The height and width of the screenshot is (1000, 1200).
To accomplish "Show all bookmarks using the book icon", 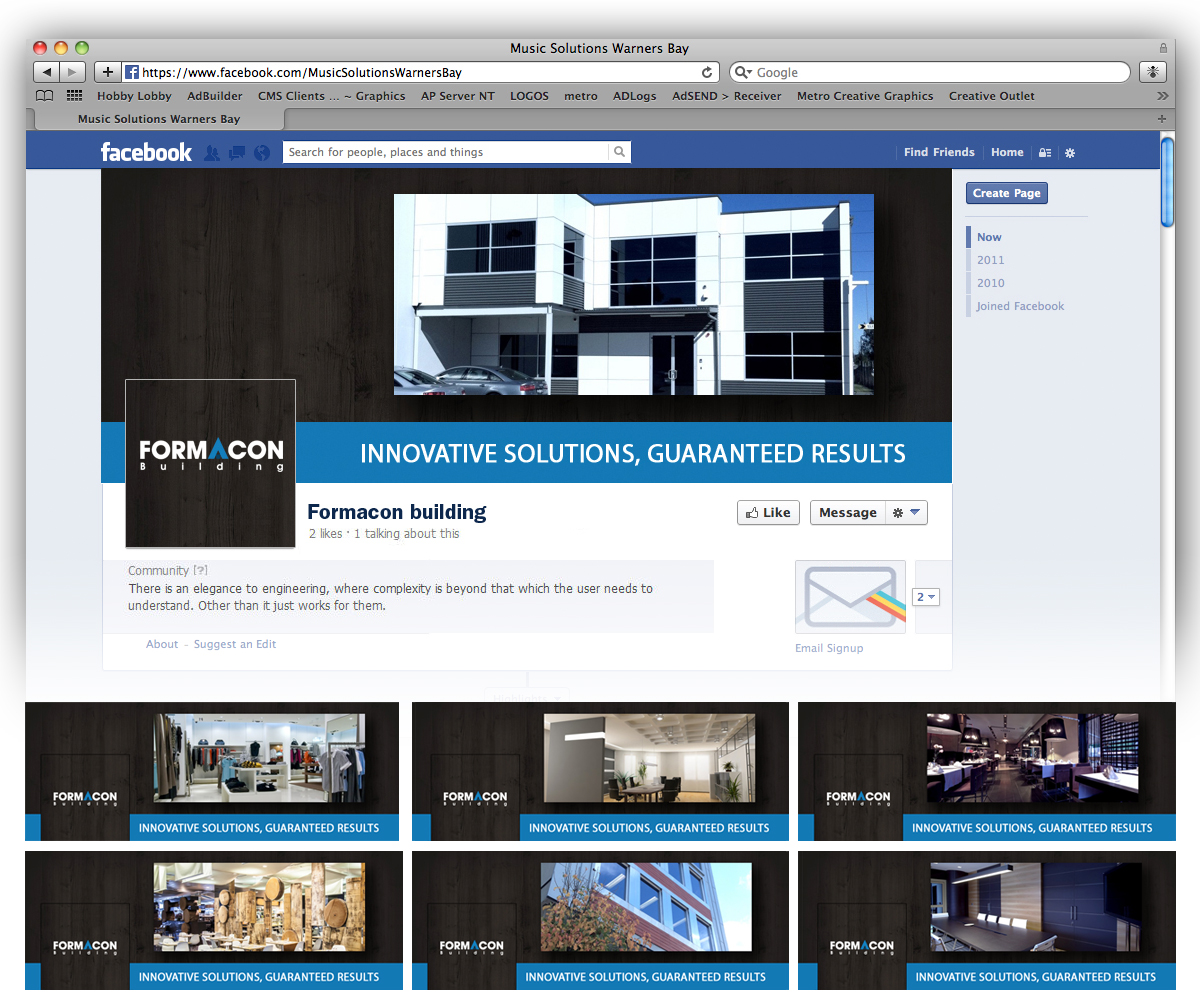I will coord(44,96).
